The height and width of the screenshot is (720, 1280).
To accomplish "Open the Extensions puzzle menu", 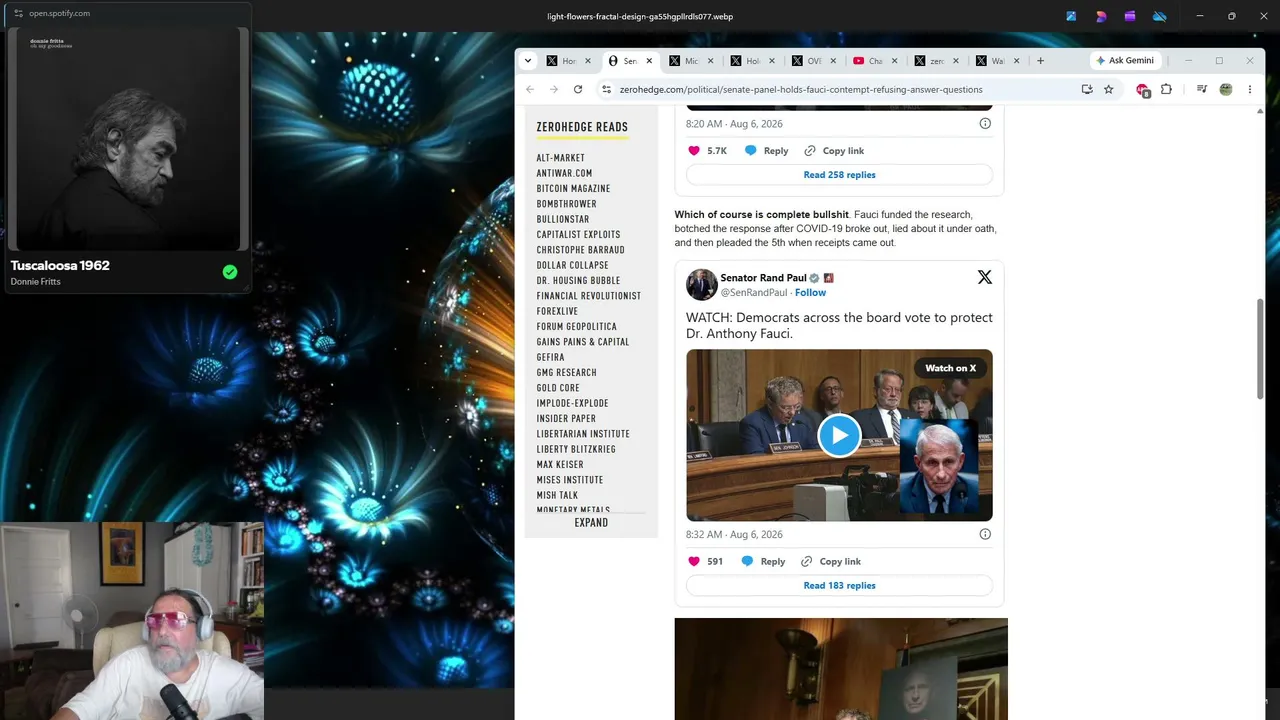I will [x=1166, y=89].
